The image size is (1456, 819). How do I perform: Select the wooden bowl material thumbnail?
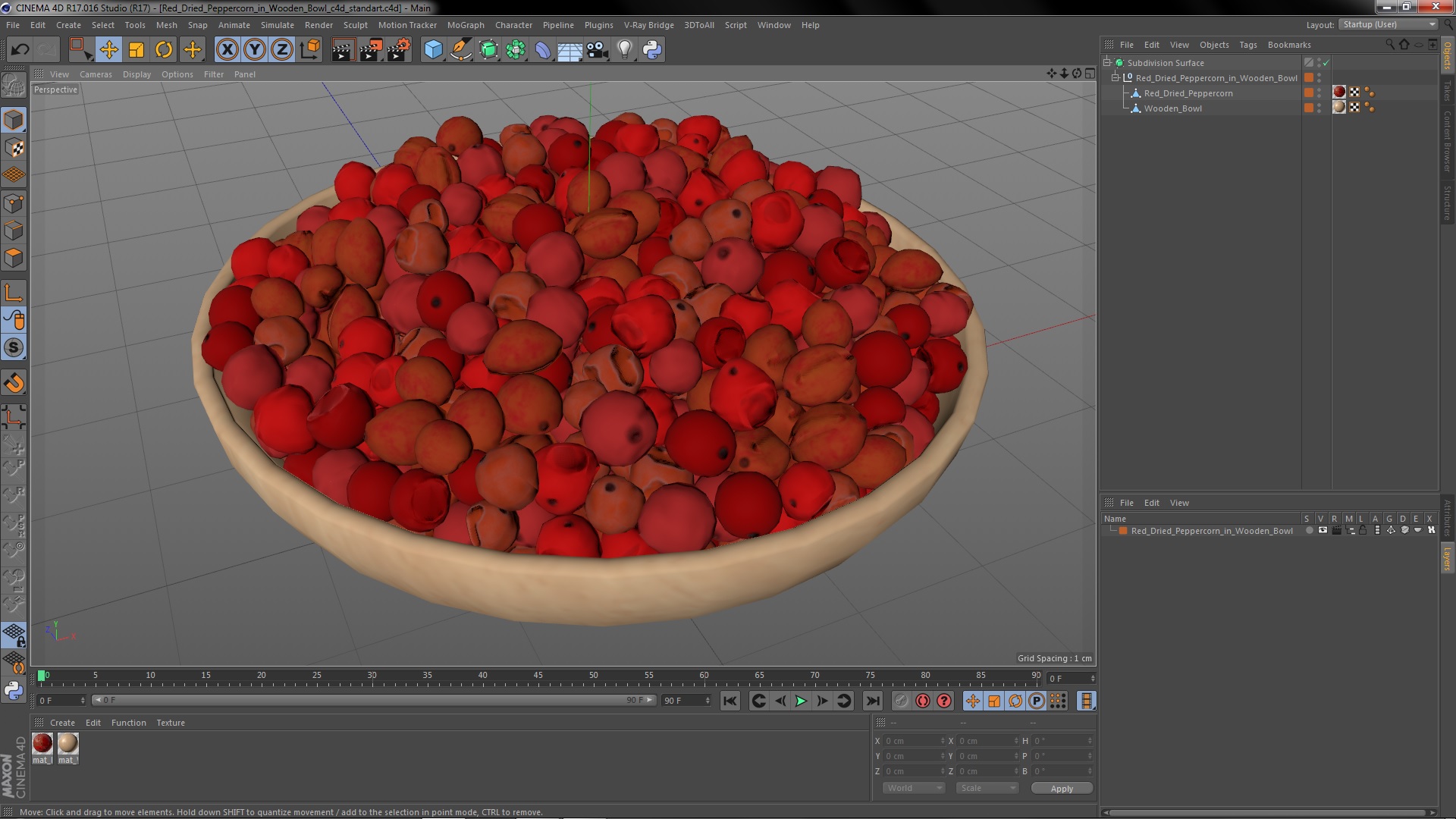[67, 743]
